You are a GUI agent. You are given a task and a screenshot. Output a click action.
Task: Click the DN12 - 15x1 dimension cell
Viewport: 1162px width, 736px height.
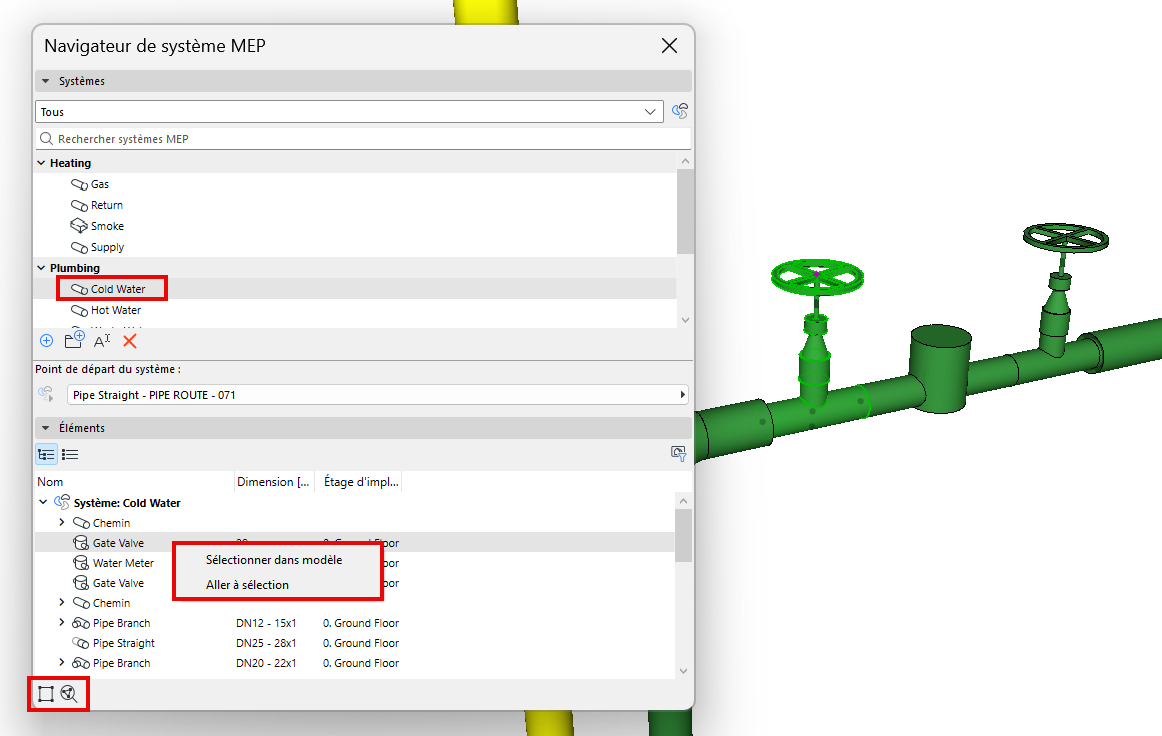point(266,623)
